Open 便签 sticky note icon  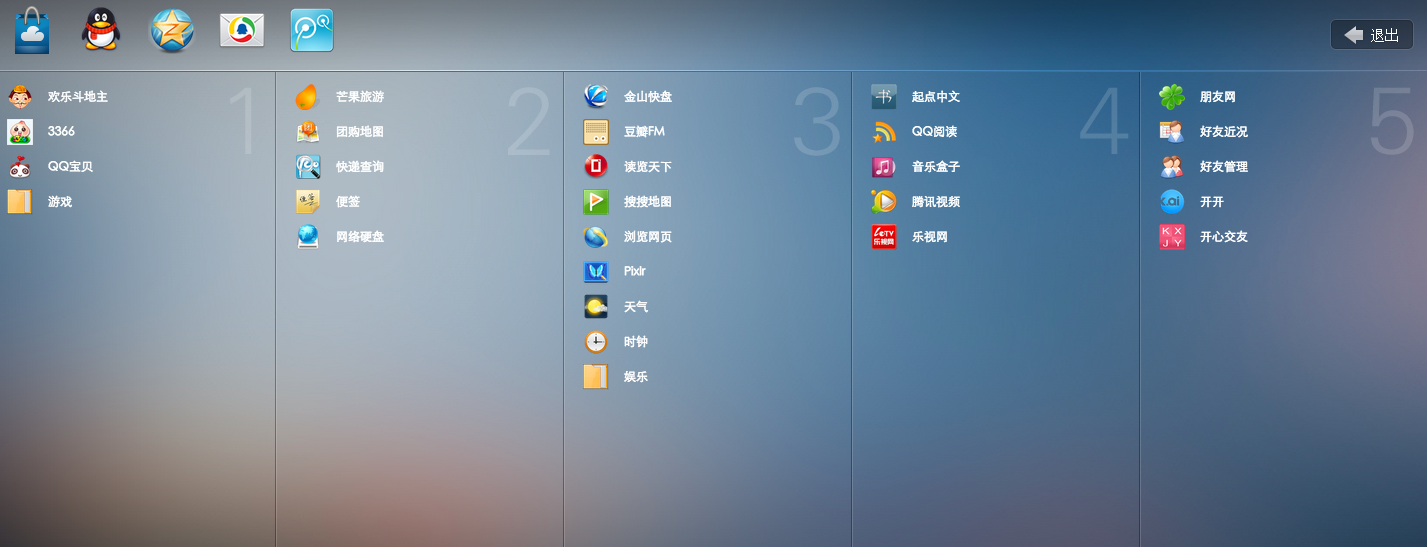[x=308, y=202]
